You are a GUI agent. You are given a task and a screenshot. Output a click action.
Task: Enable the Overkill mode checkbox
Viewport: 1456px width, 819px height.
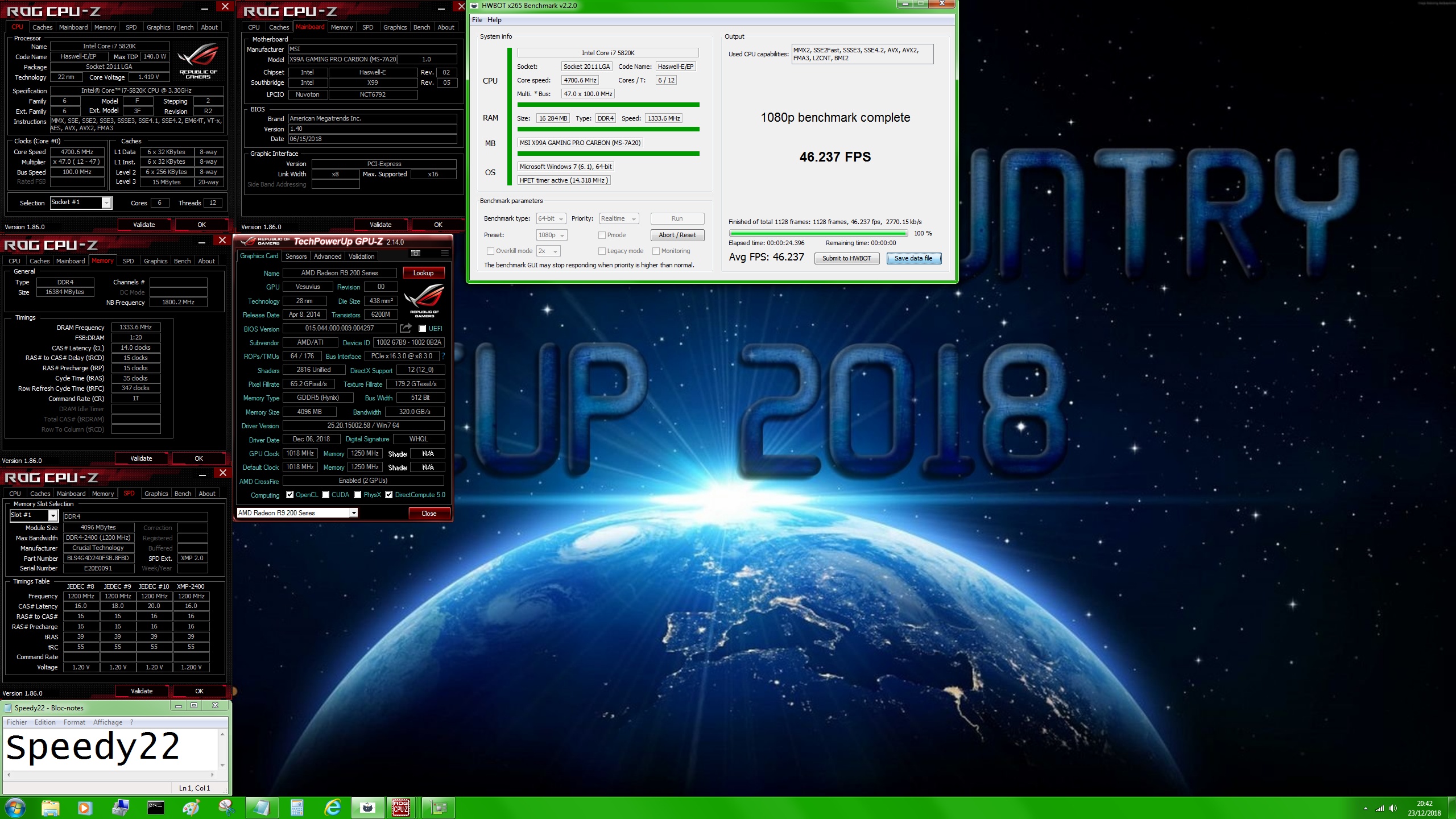490,251
